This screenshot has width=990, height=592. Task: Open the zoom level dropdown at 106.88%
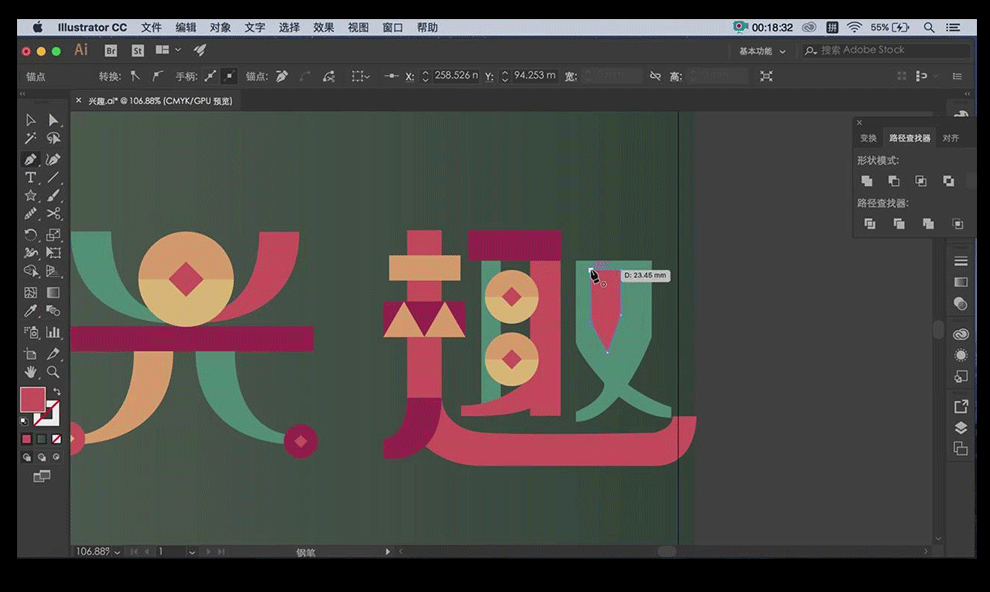(117, 552)
